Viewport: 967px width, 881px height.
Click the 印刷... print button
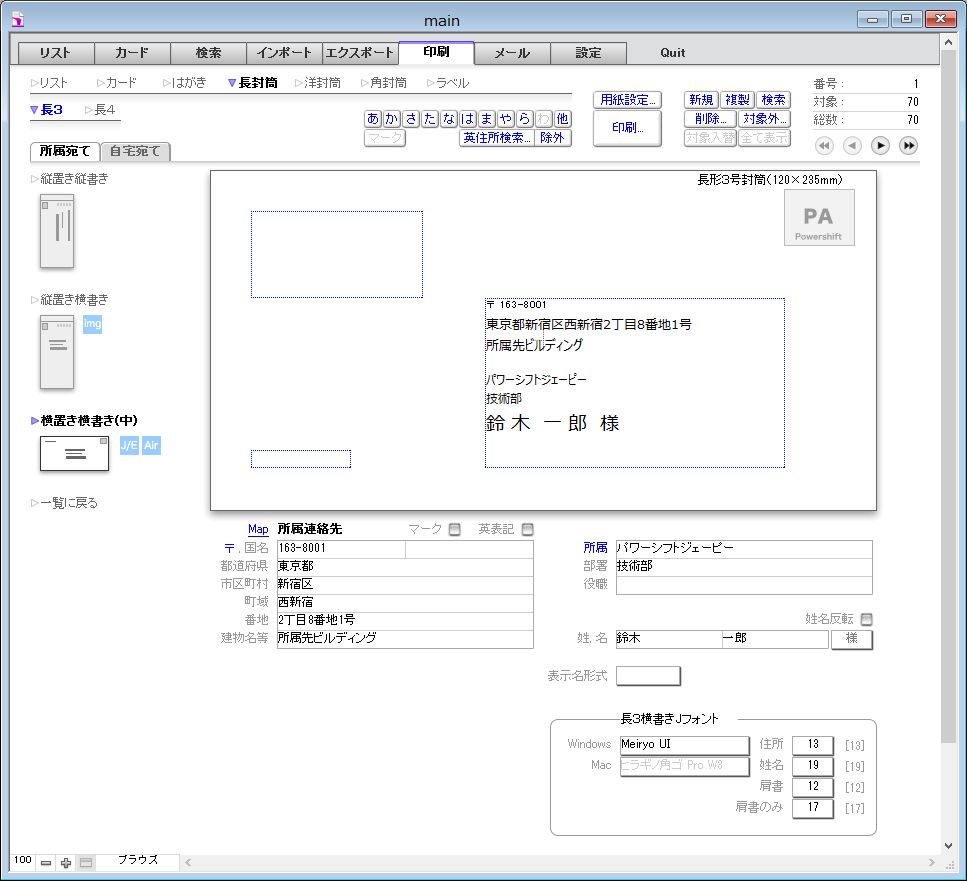pos(627,128)
